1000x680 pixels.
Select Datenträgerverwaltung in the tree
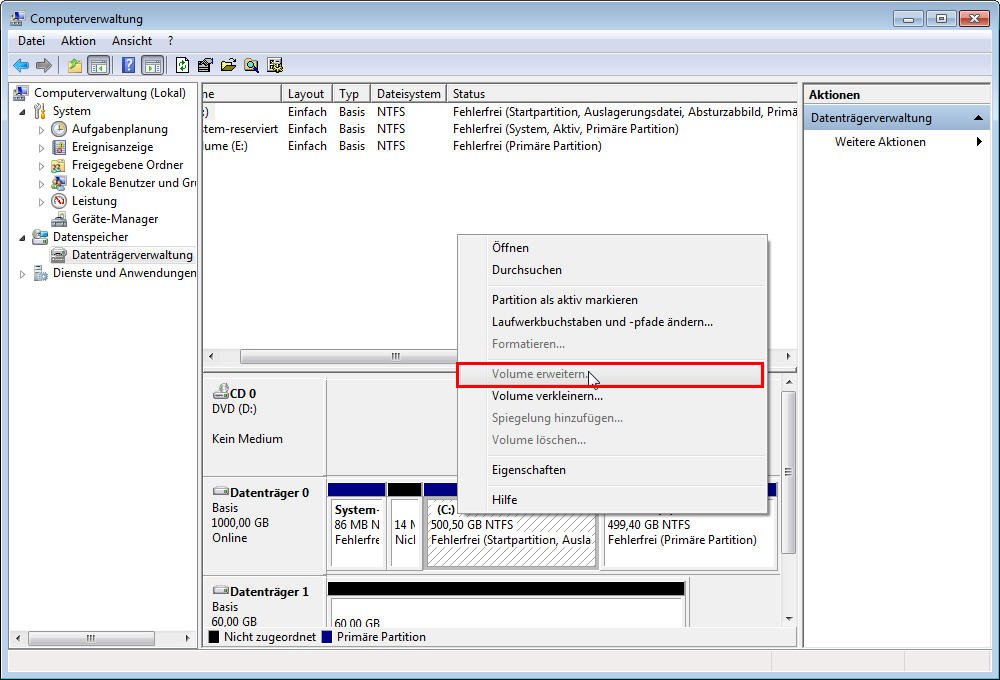point(132,255)
